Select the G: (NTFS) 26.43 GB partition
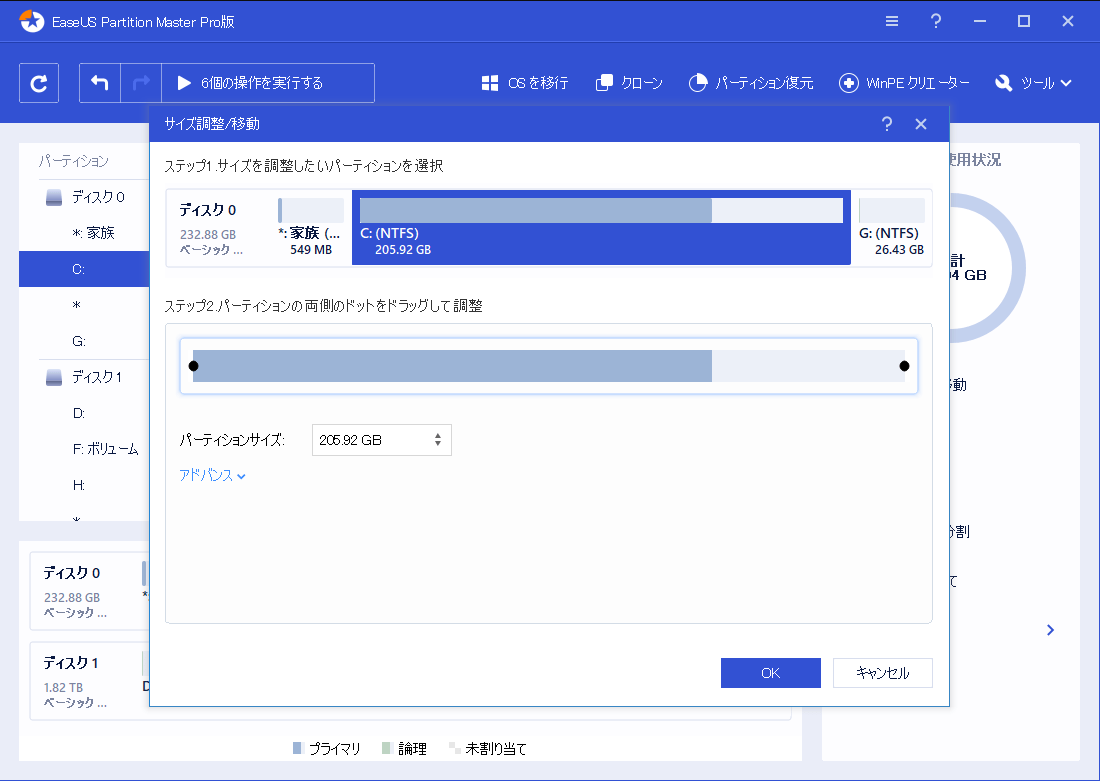 [x=892, y=227]
